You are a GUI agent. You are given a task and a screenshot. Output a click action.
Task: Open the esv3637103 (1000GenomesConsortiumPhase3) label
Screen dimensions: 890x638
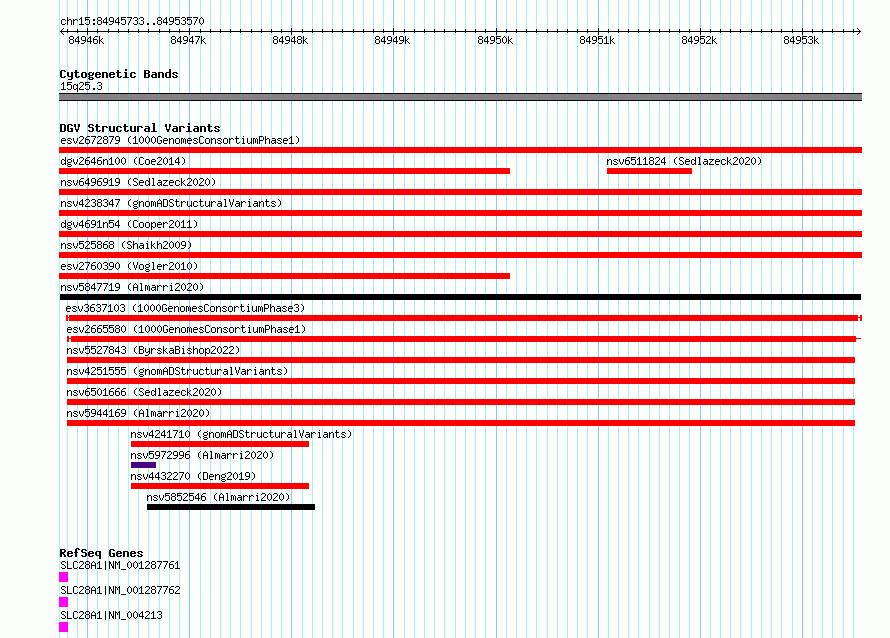coord(185,308)
